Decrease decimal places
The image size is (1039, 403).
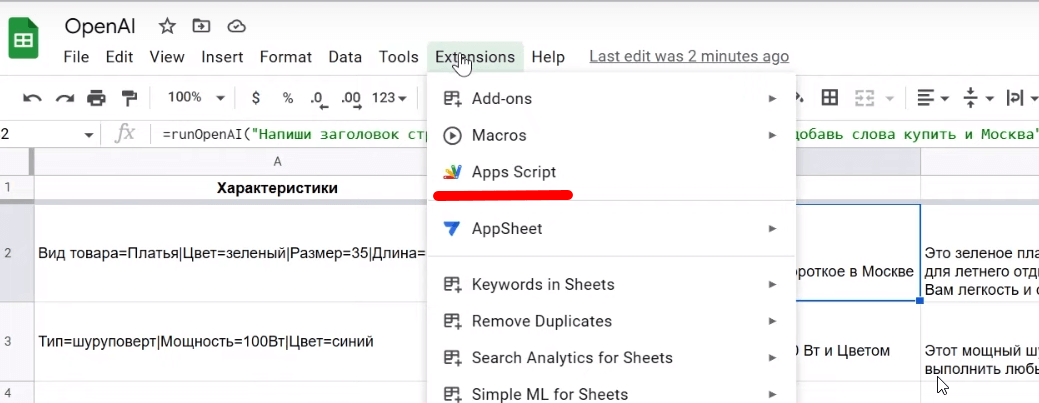[x=319, y=99]
